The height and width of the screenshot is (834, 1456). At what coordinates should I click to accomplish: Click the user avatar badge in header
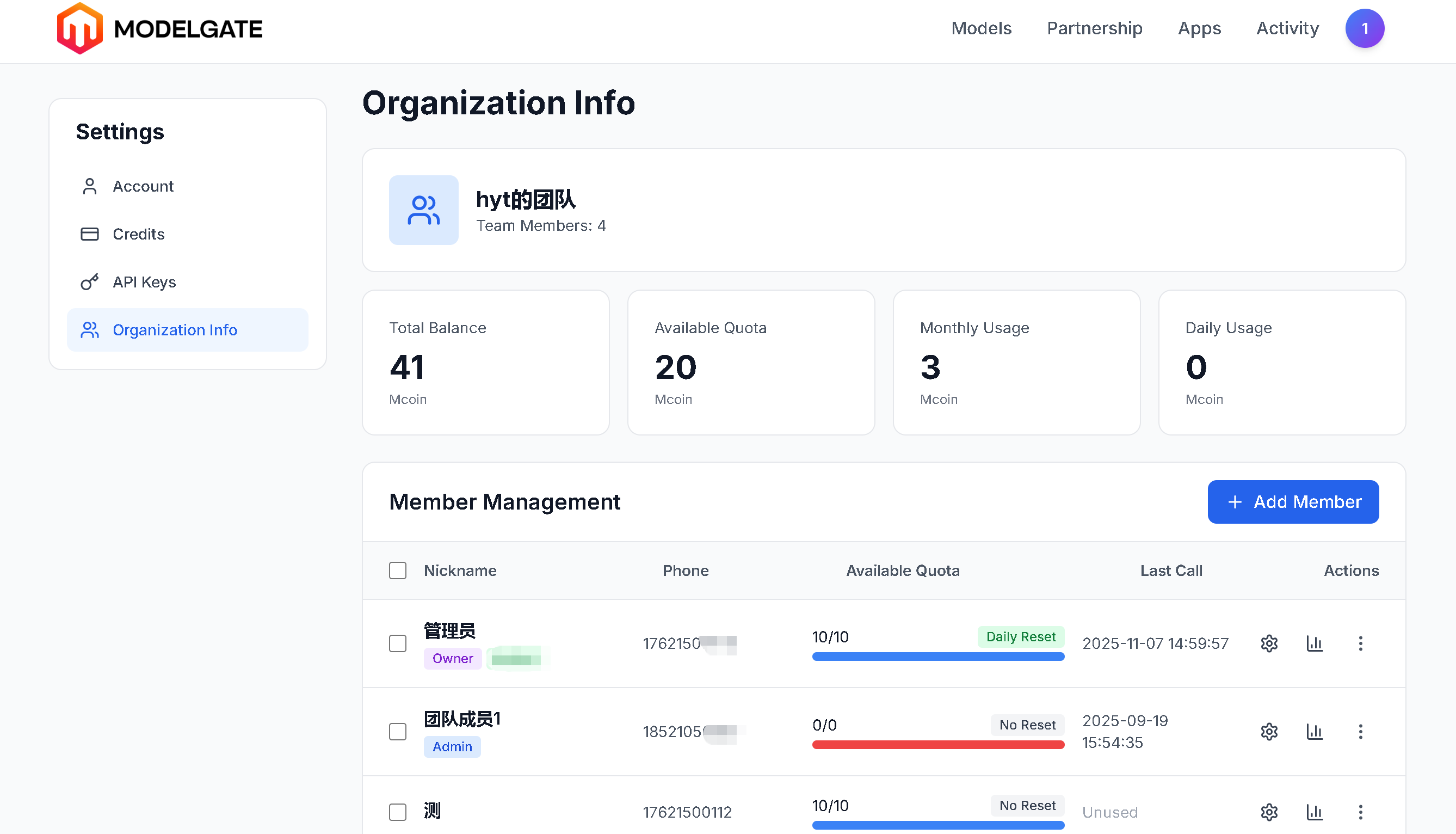click(x=1365, y=29)
